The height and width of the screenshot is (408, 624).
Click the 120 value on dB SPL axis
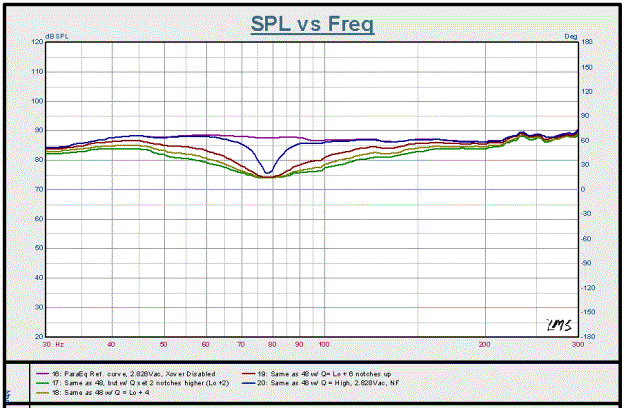click(x=37, y=42)
